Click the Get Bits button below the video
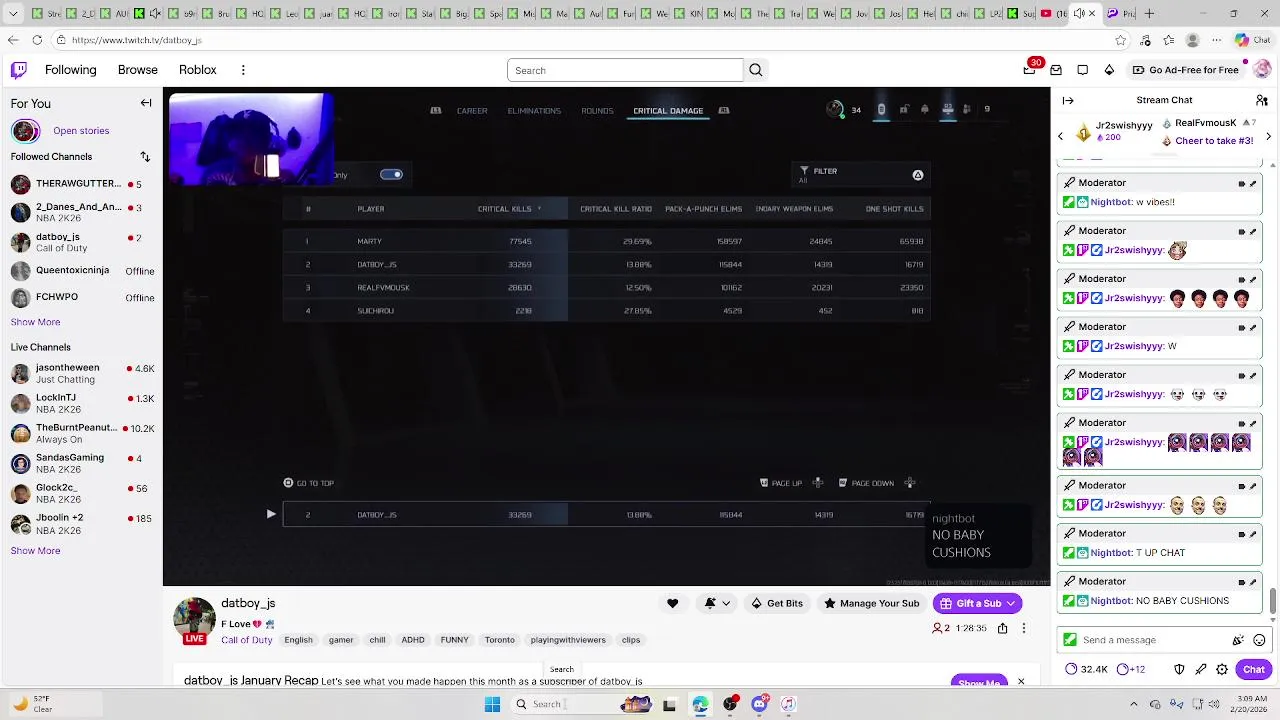Image resolution: width=1280 pixels, height=720 pixels. point(777,603)
